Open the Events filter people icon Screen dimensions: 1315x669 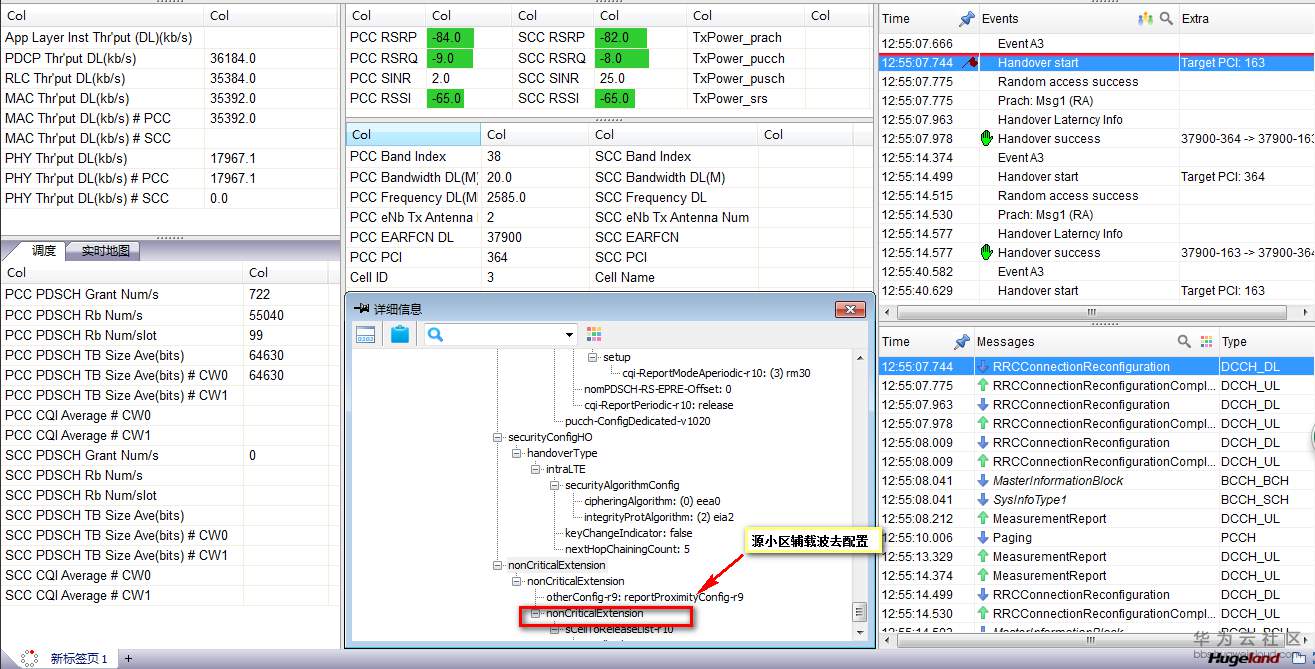click(1146, 18)
